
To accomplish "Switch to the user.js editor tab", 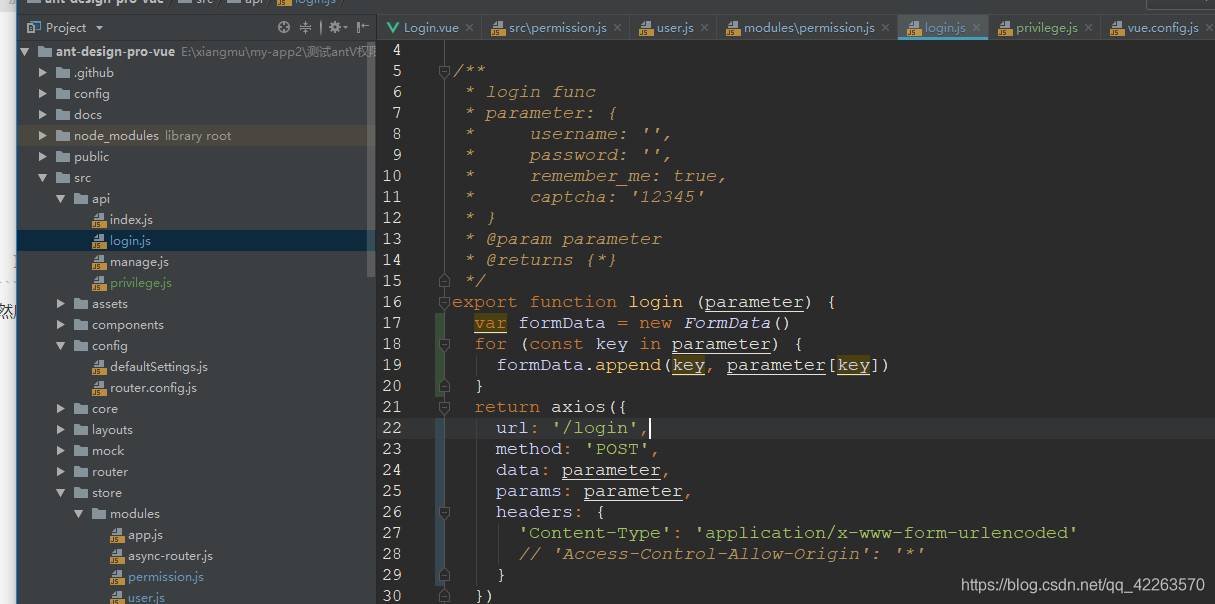I will 675,28.
